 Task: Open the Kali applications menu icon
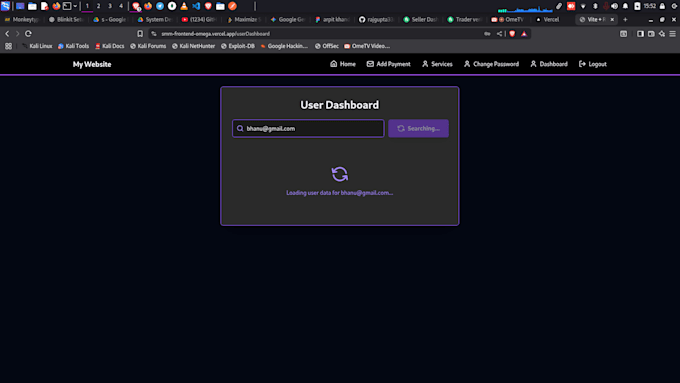pos(5,6)
